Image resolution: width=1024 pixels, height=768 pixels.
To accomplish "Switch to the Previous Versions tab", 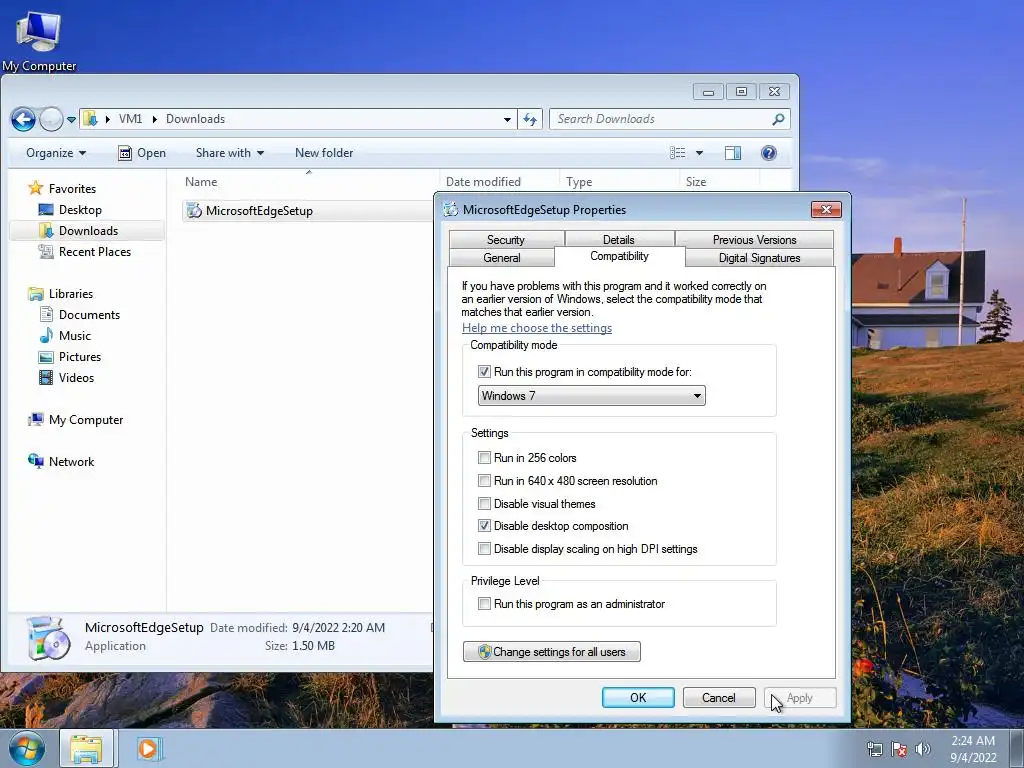I will [754, 240].
